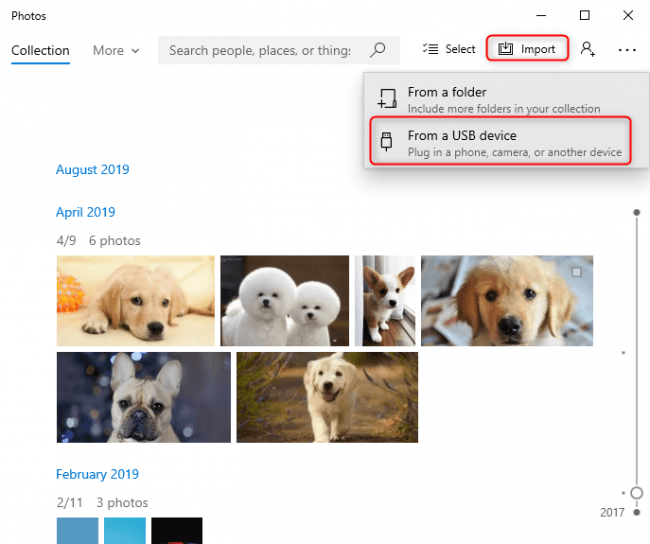Click the Import toolbar button
The image size is (650, 544).
click(528, 49)
